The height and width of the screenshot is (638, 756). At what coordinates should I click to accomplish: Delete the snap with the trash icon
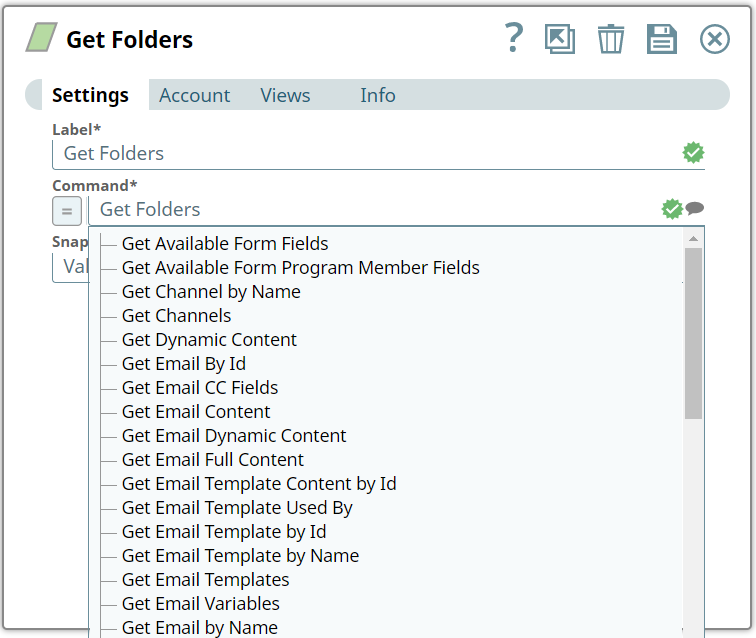(611, 39)
